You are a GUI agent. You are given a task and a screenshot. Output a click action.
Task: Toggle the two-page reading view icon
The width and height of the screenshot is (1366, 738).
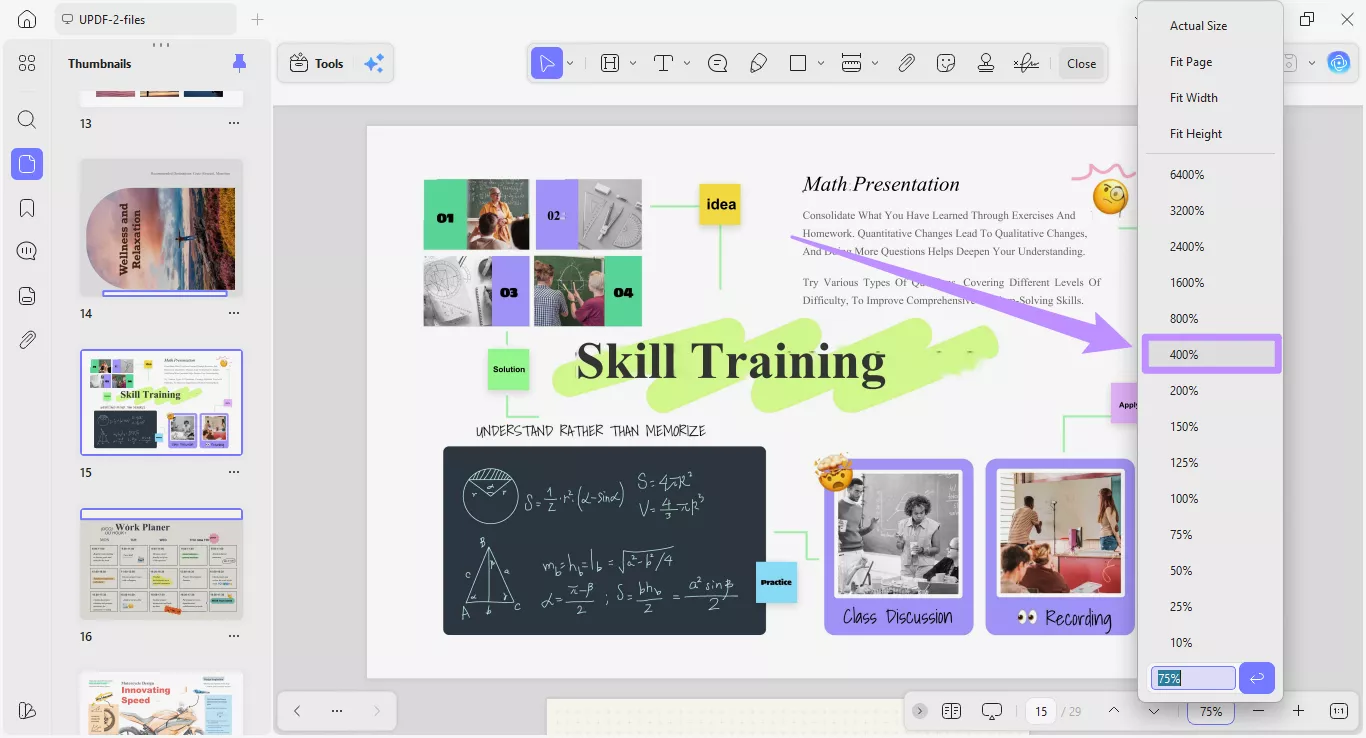tap(951, 711)
